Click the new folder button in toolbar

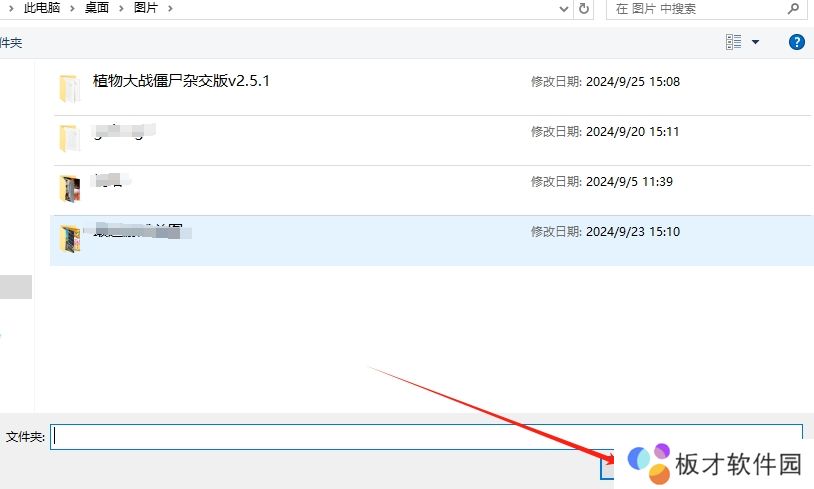pos(10,43)
